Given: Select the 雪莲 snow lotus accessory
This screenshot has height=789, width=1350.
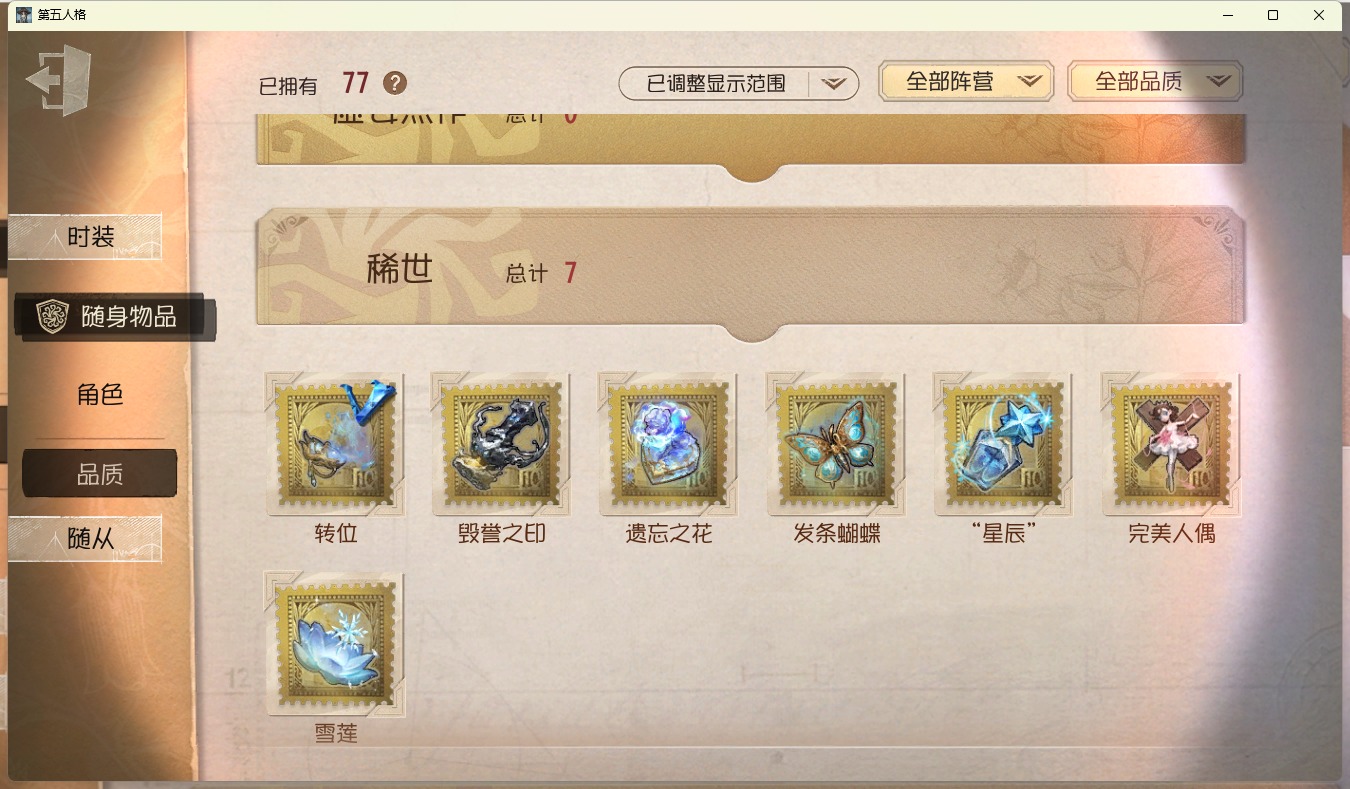Looking at the screenshot, I should point(335,644).
